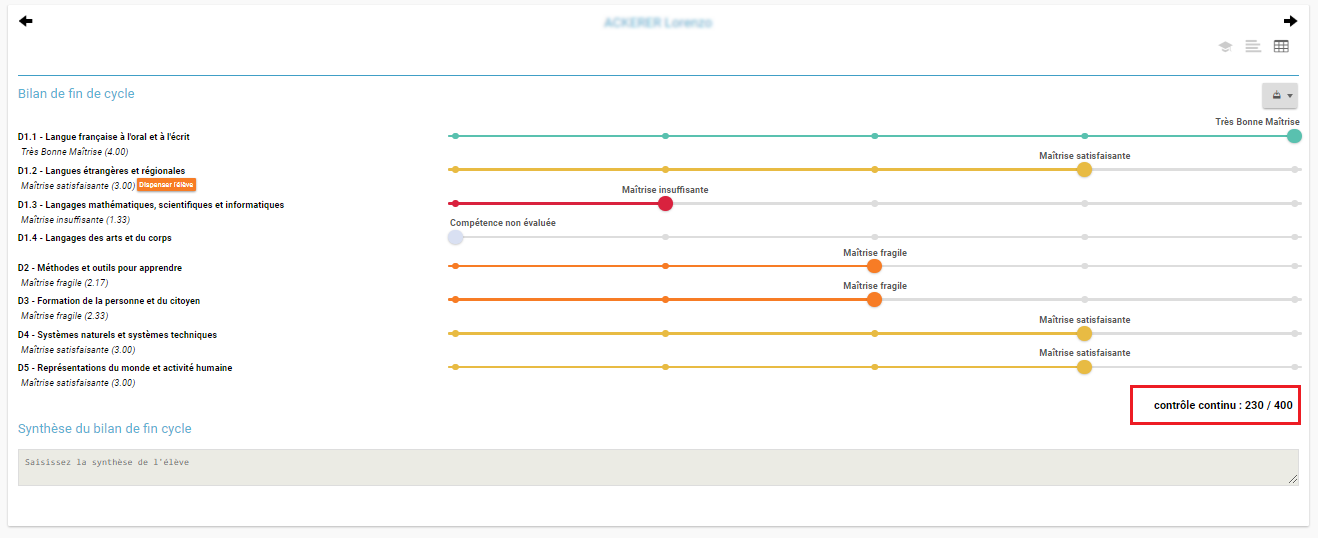Click the D3 Maîtrise fragile slider handle

(874, 300)
